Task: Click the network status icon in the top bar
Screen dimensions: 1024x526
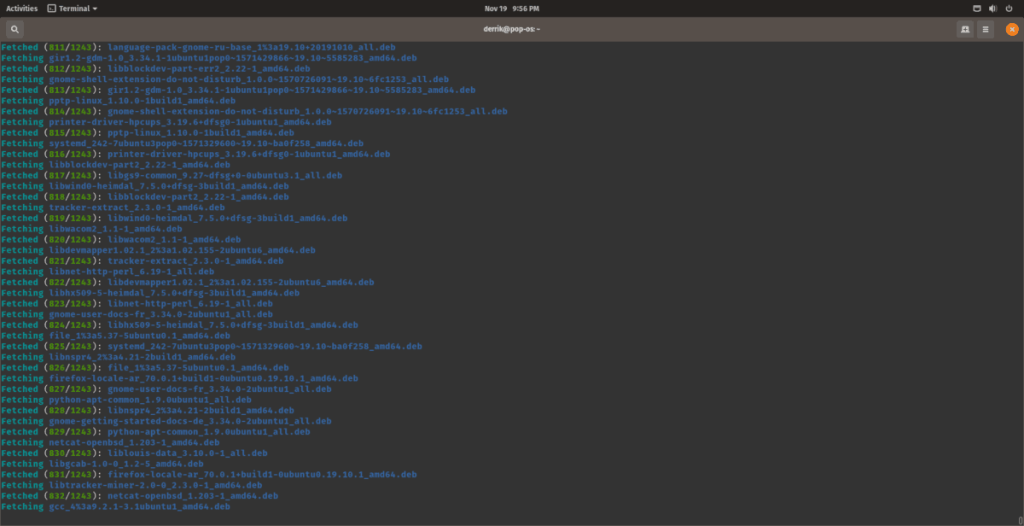Action: coord(977,7)
